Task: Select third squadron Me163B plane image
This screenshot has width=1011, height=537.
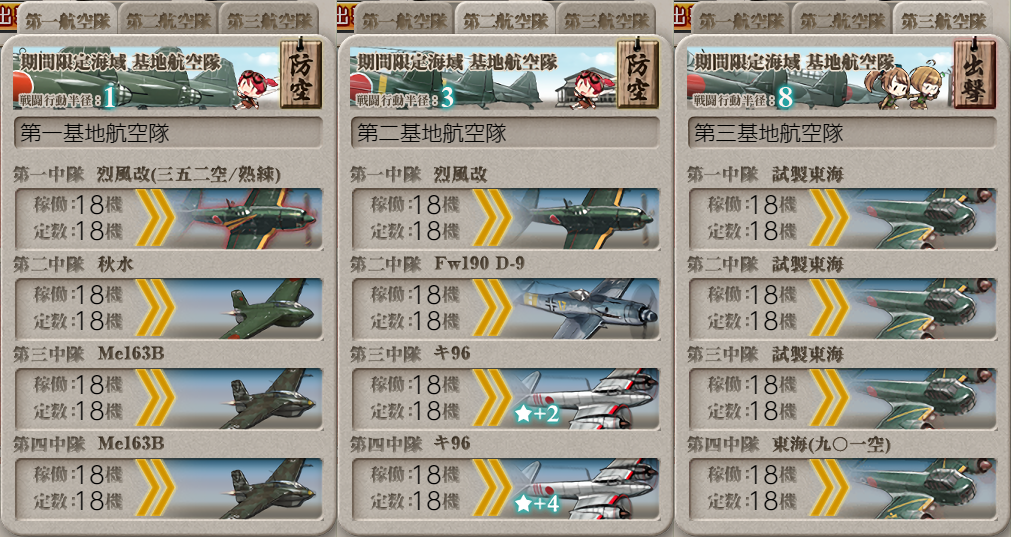Action: [250, 398]
